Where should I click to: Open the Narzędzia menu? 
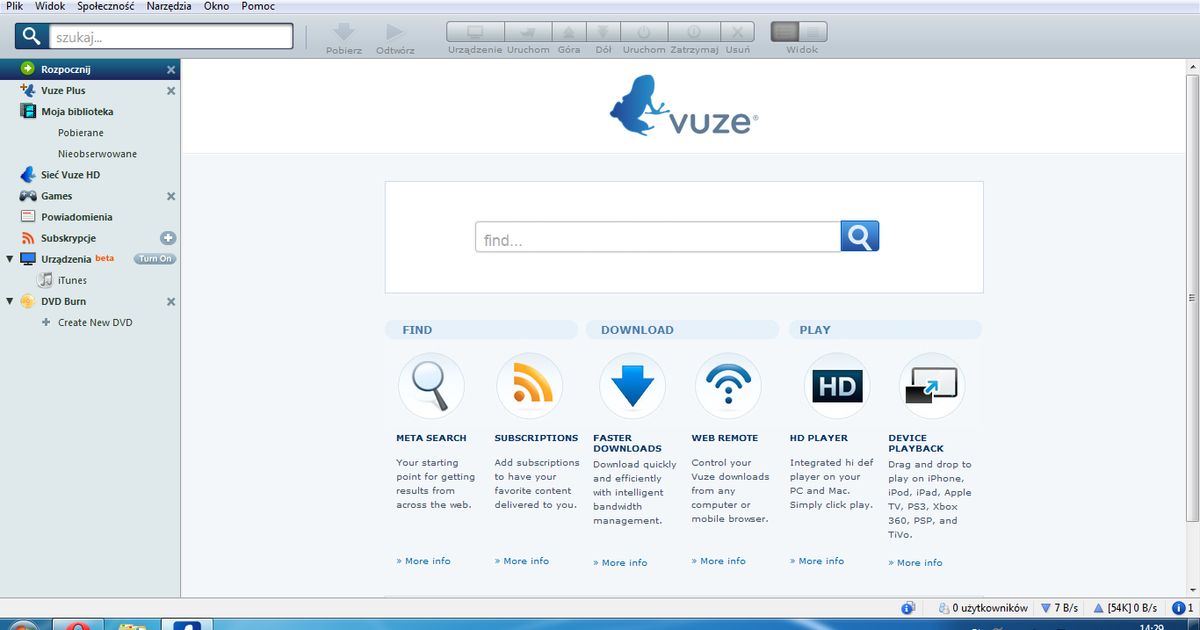[x=166, y=6]
